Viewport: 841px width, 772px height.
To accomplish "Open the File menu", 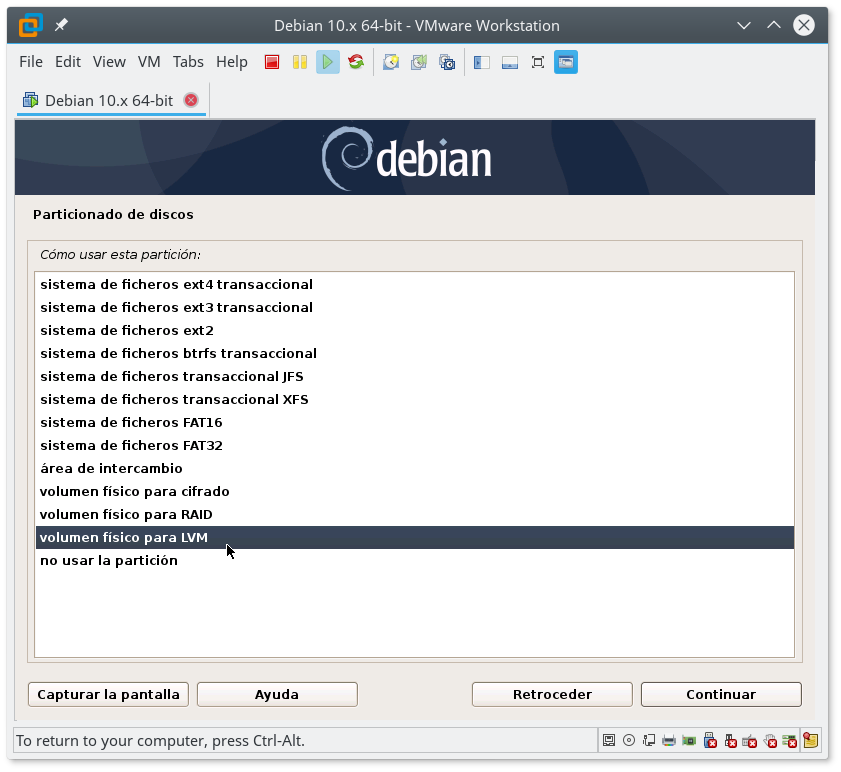I will coord(31,62).
